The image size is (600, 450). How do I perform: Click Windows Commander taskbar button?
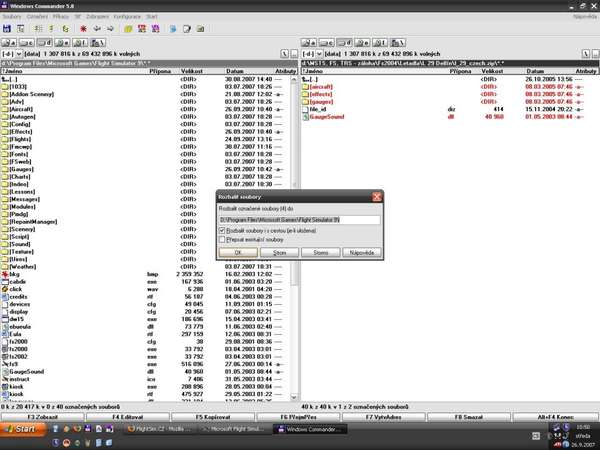click(x=310, y=429)
